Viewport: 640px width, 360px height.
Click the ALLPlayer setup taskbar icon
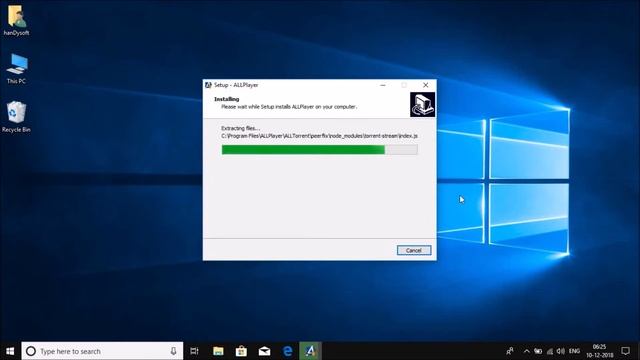[x=311, y=351]
